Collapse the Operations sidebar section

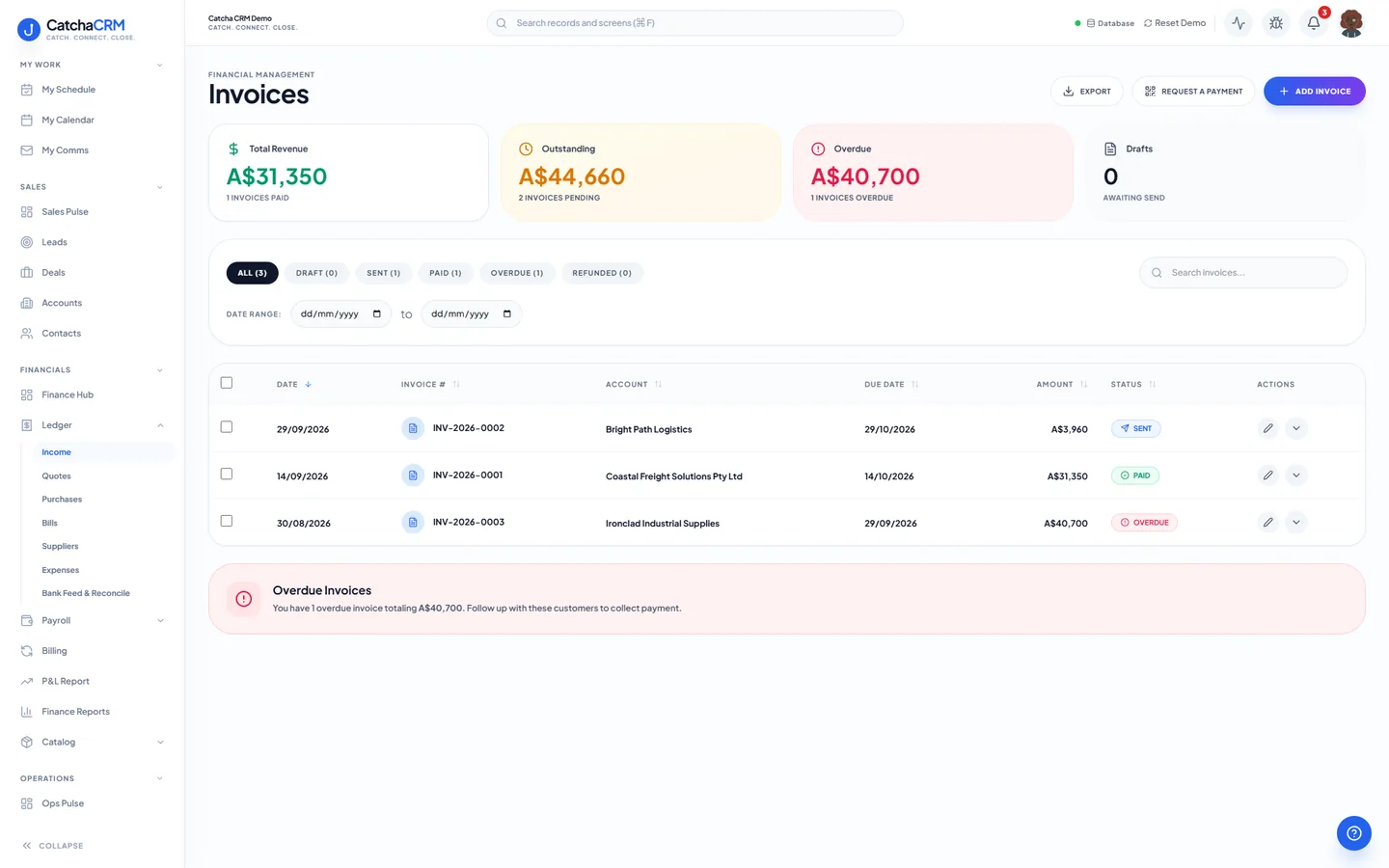click(x=160, y=779)
